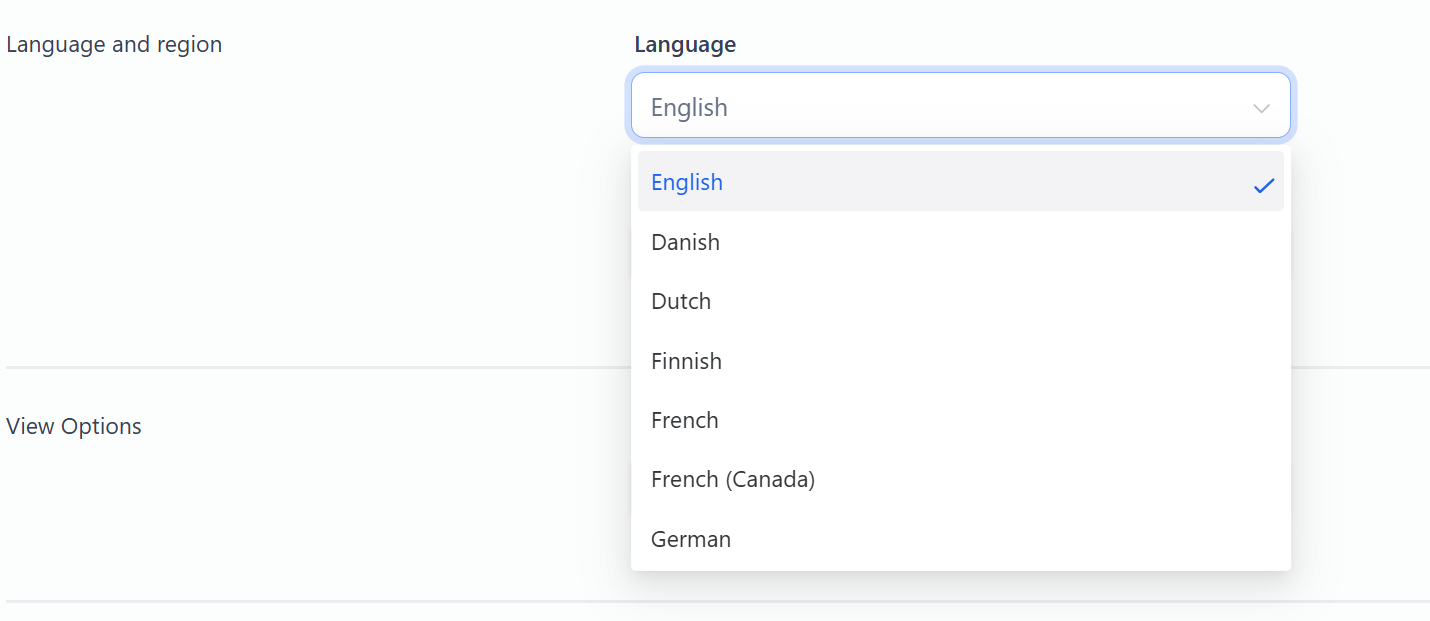Click the checkmark beside English
The width and height of the screenshot is (1430, 621).
[1263, 182]
